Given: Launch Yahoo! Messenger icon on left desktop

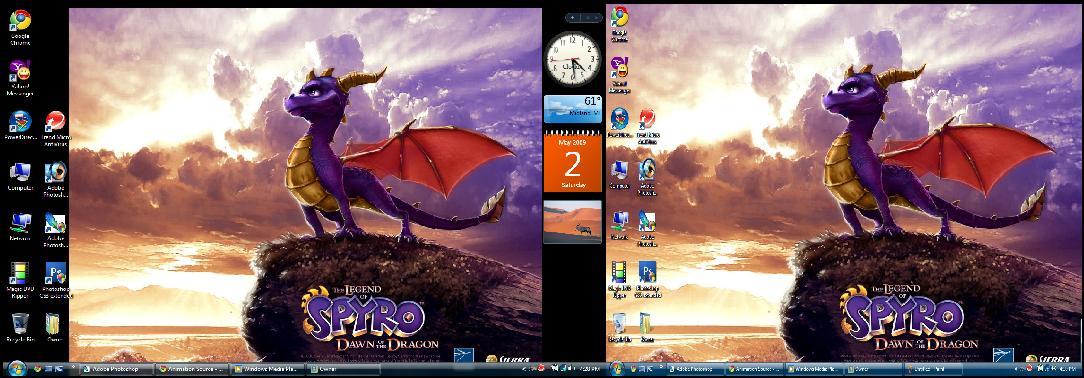Looking at the screenshot, I should click(19, 77).
